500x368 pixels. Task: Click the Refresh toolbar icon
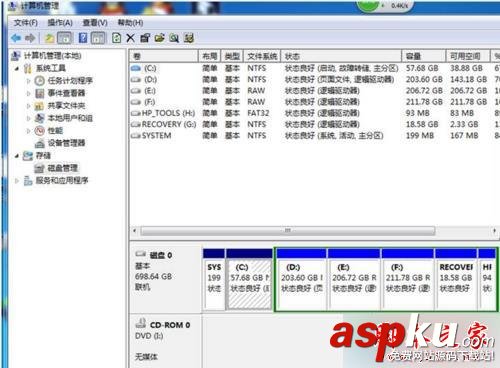[116, 38]
